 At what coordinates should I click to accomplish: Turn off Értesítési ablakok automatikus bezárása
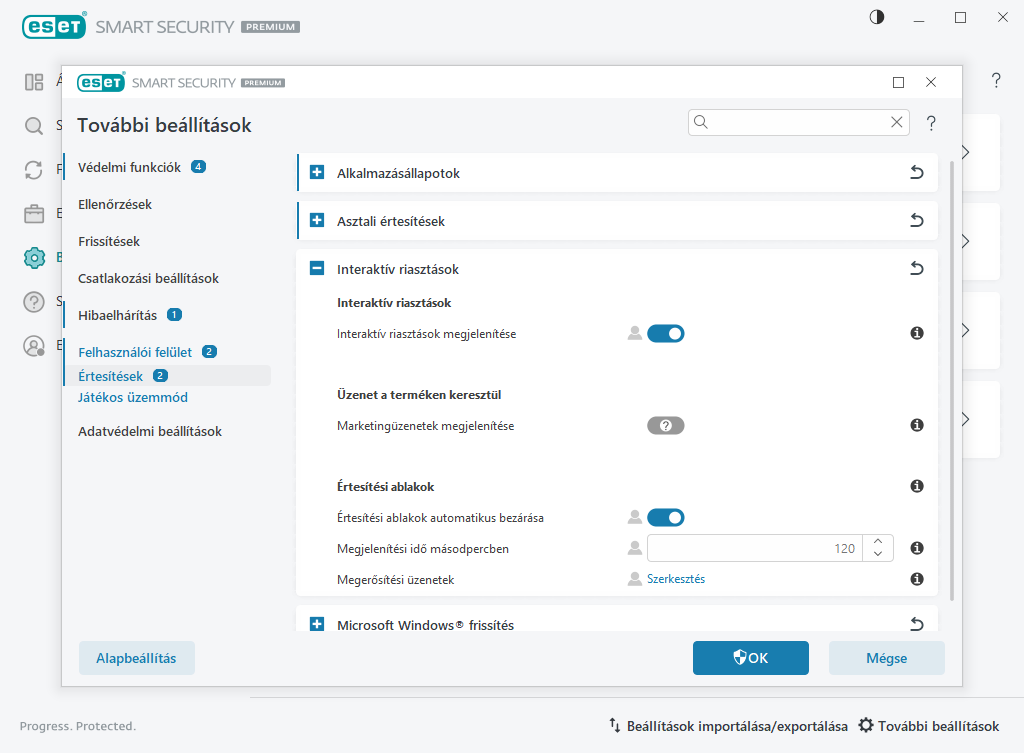(665, 517)
